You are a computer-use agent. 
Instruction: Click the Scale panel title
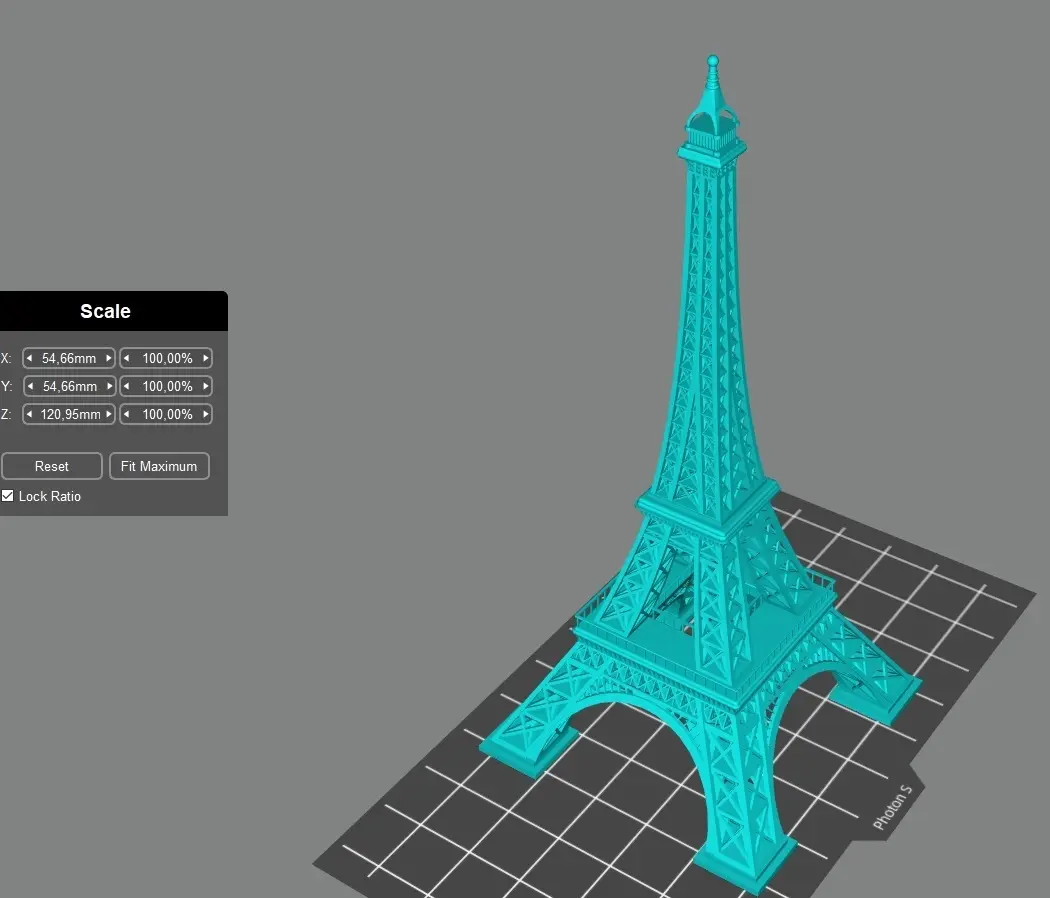tap(105, 311)
